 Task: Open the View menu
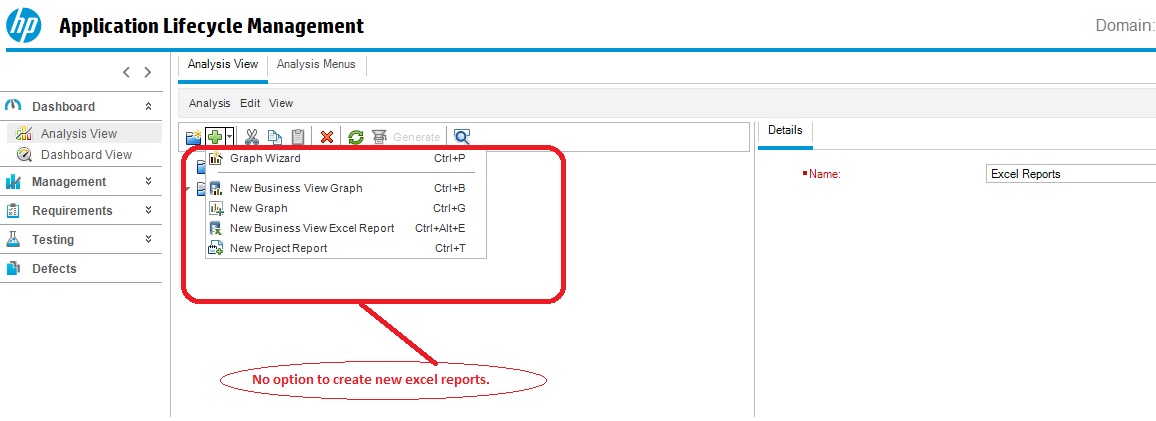(x=281, y=103)
